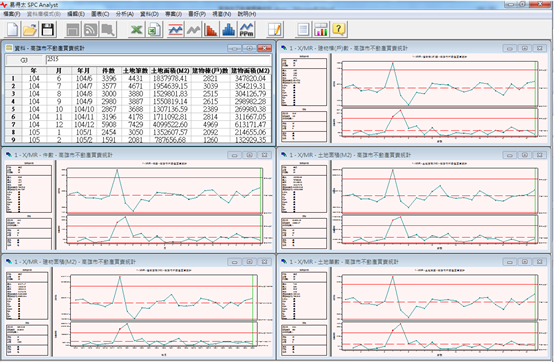Click the Excel spreadsheet document icon

(154, 29)
